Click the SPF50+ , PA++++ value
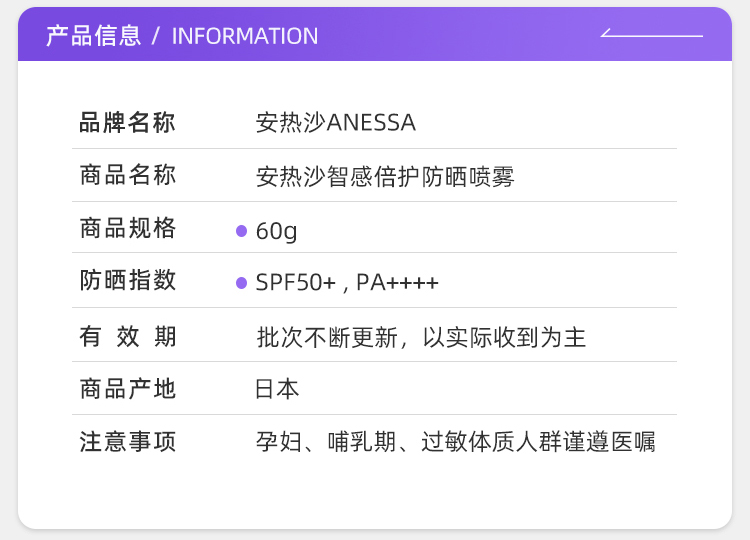This screenshot has width=750, height=540. point(347,283)
